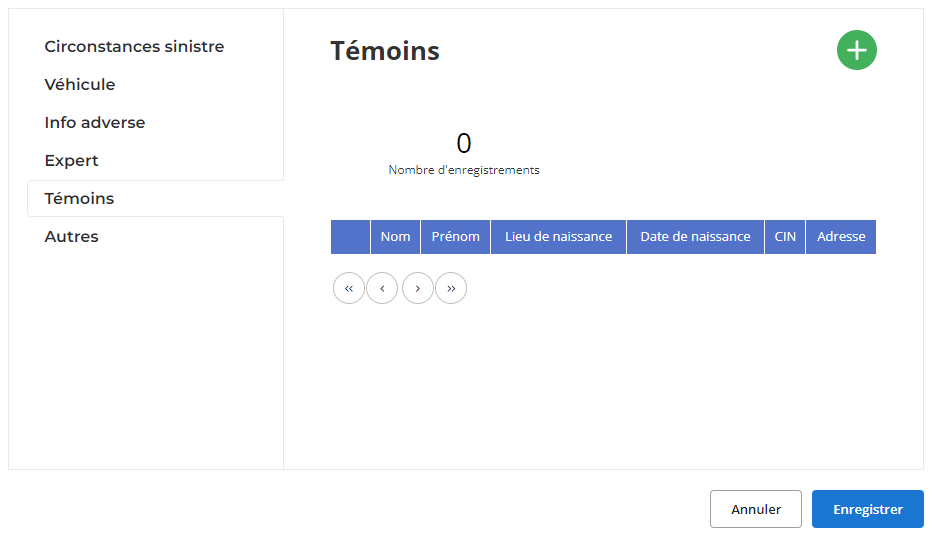This screenshot has width=934, height=542.
Task: Go to first page of records
Action: coord(349,288)
